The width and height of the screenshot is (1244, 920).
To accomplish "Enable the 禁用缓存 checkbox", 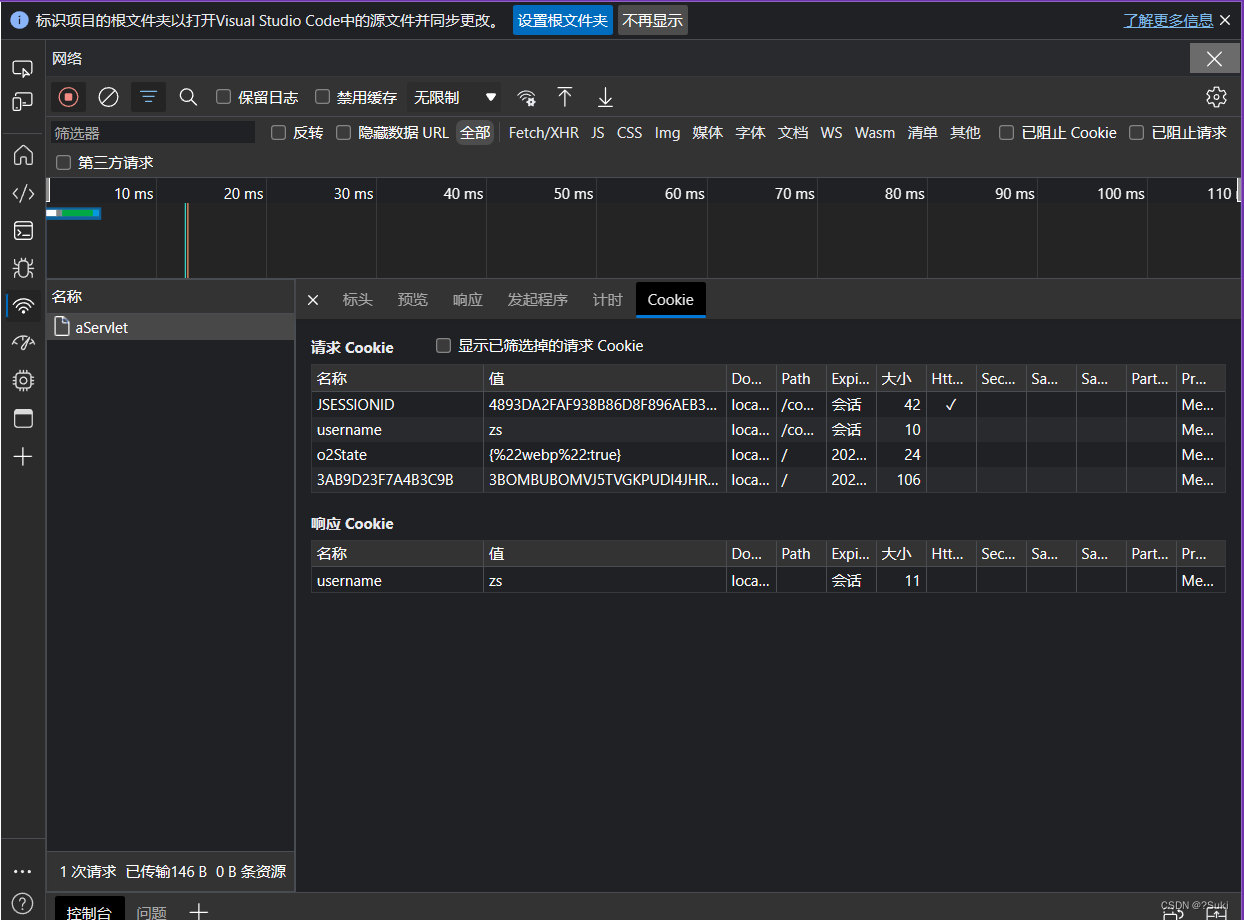I will (x=323, y=97).
